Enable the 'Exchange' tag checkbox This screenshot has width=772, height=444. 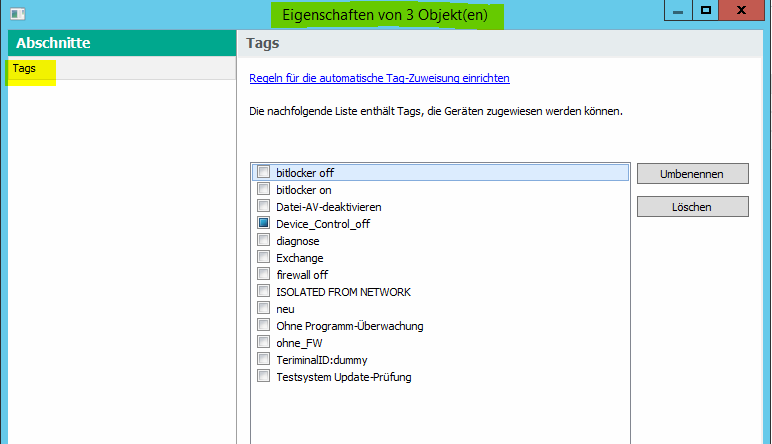pos(264,258)
